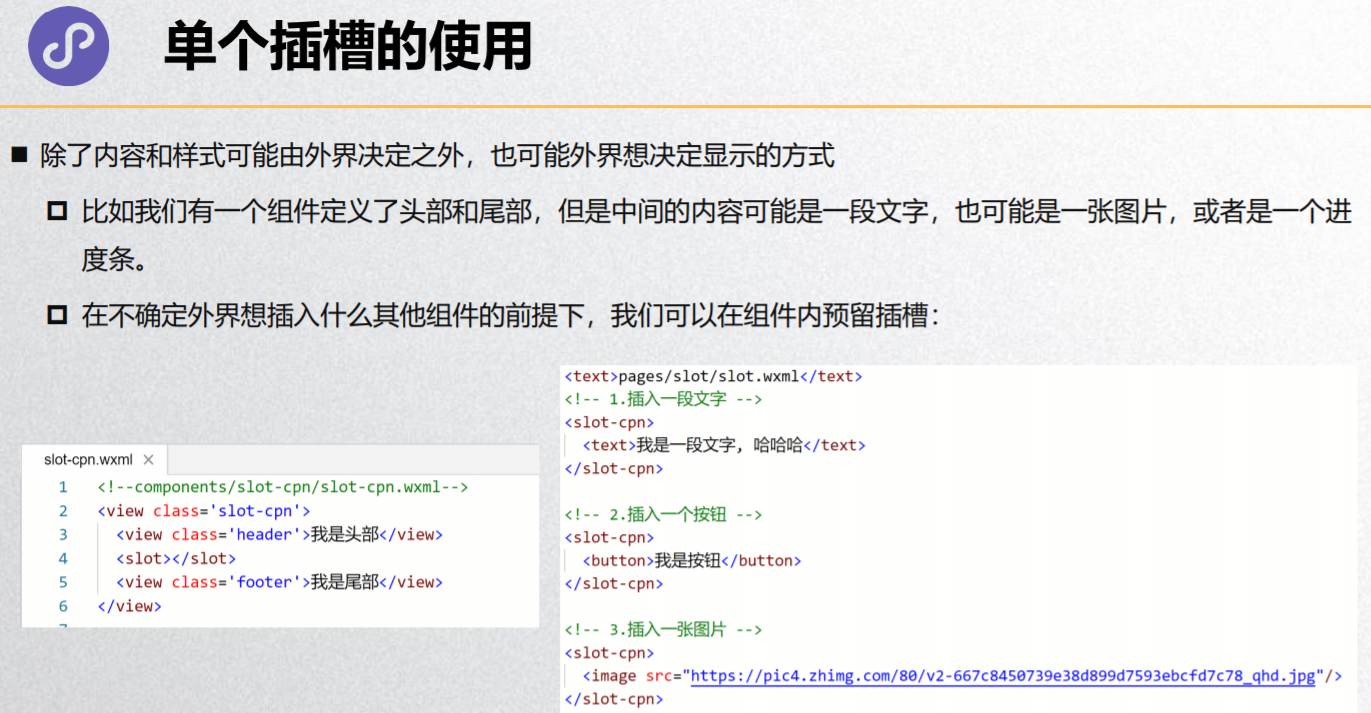Click the <slot></slot> code line
This screenshot has width=1371, height=713.
[176, 558]
